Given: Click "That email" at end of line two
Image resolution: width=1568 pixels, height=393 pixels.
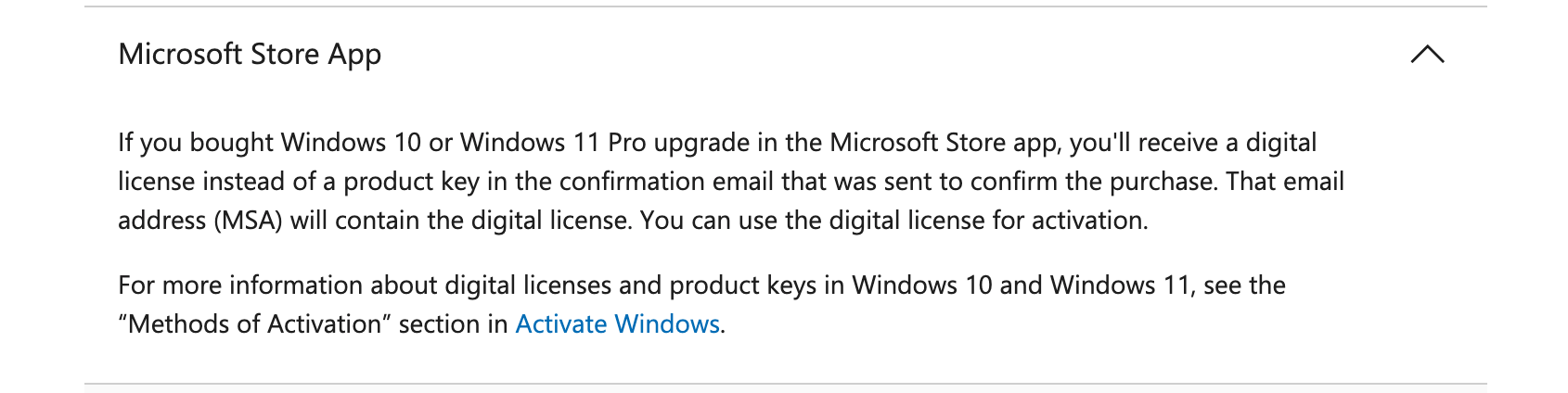Looking at the screenshot, I should [1285, 182].
